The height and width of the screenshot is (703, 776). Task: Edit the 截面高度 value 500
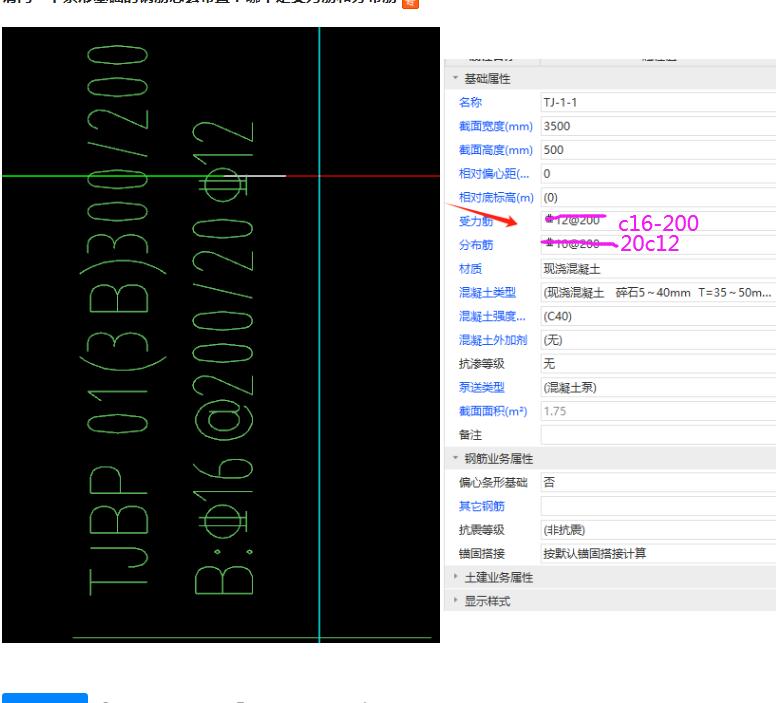658,150
